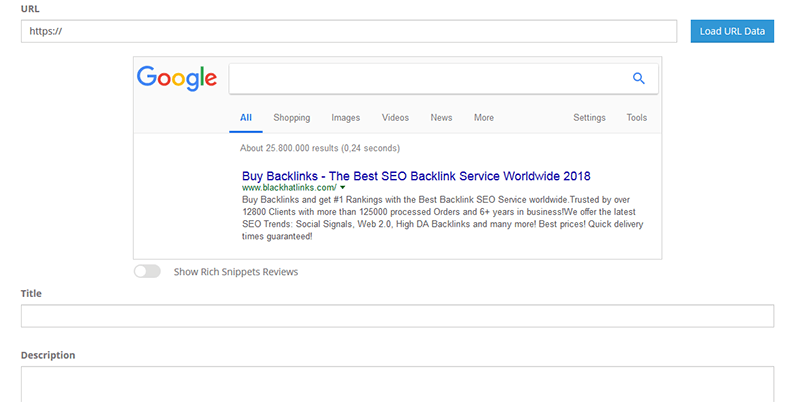Screen dimensions: 800x402
Task: Select the All tab
Action: pyautogui.click(x=246, y=117)
